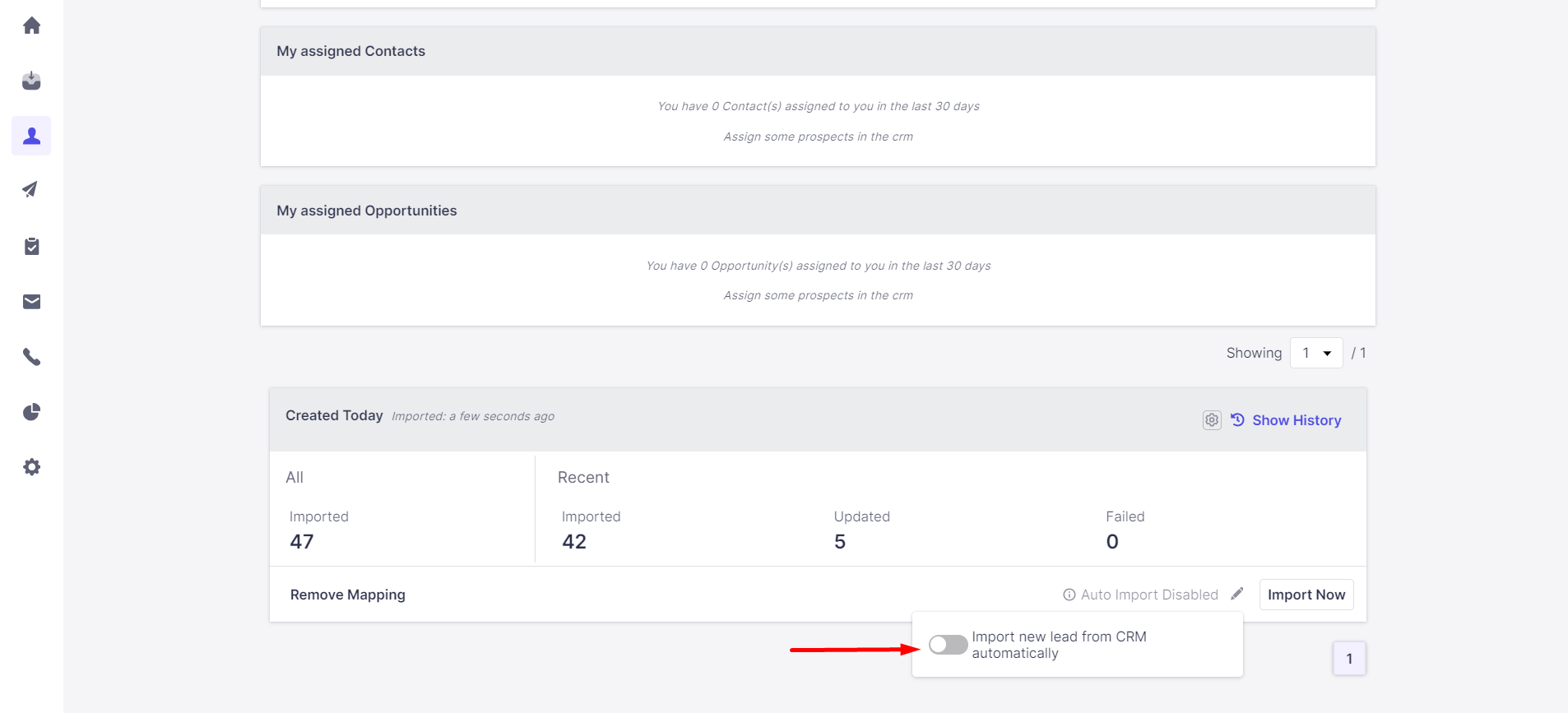Expand the Showing page number dropdown

pos(1316,353)
